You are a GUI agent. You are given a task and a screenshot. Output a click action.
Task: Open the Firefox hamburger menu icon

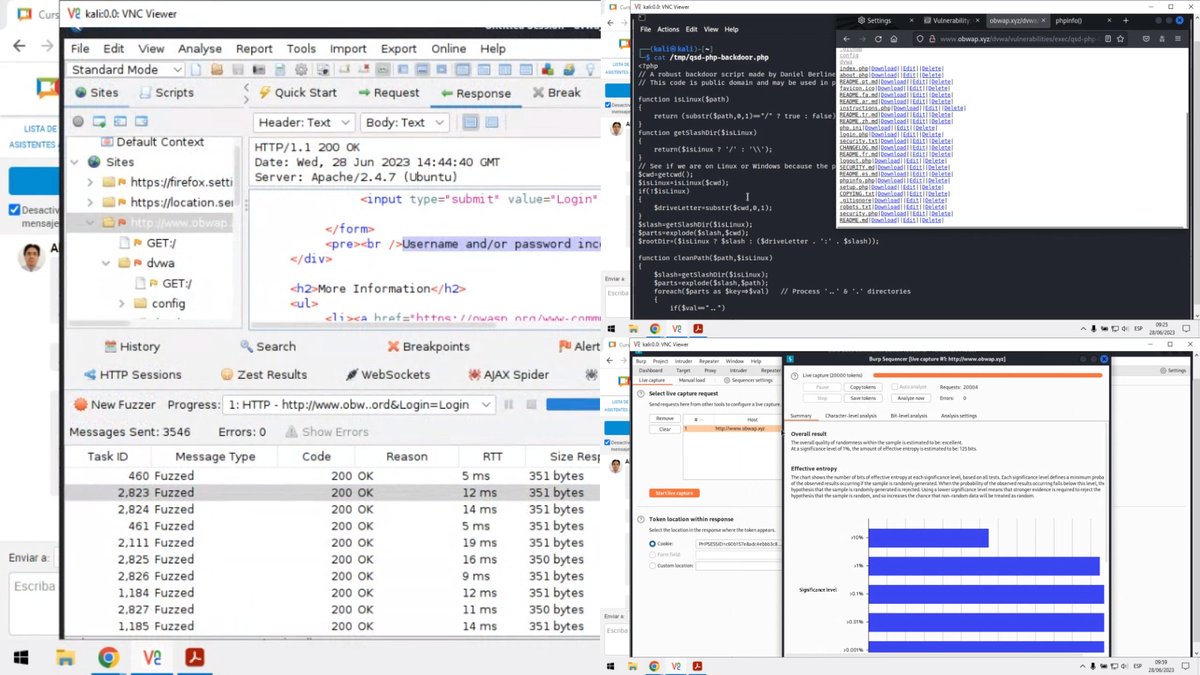1178,39
